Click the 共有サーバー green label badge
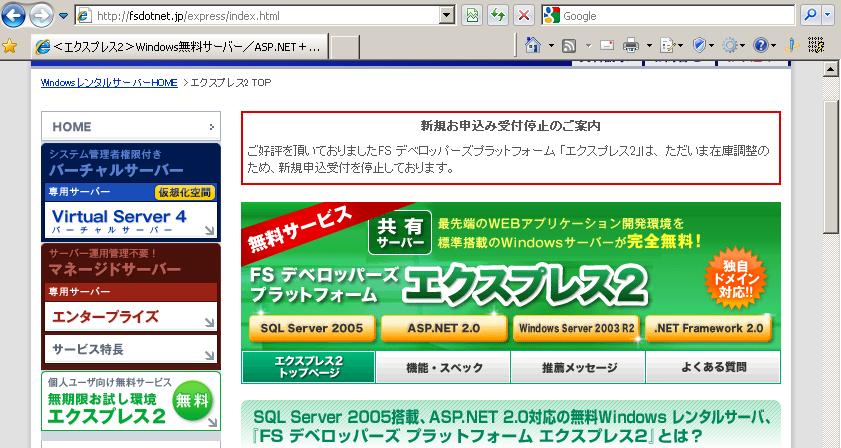Screen dimensions: 841x448 point(400,233)
